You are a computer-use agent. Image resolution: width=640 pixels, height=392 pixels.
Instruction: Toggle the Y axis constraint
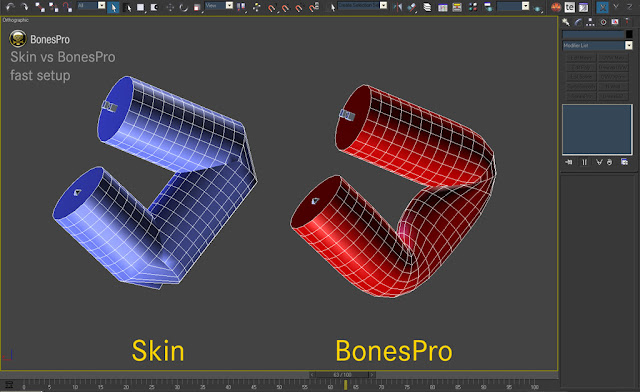[616, 7]
